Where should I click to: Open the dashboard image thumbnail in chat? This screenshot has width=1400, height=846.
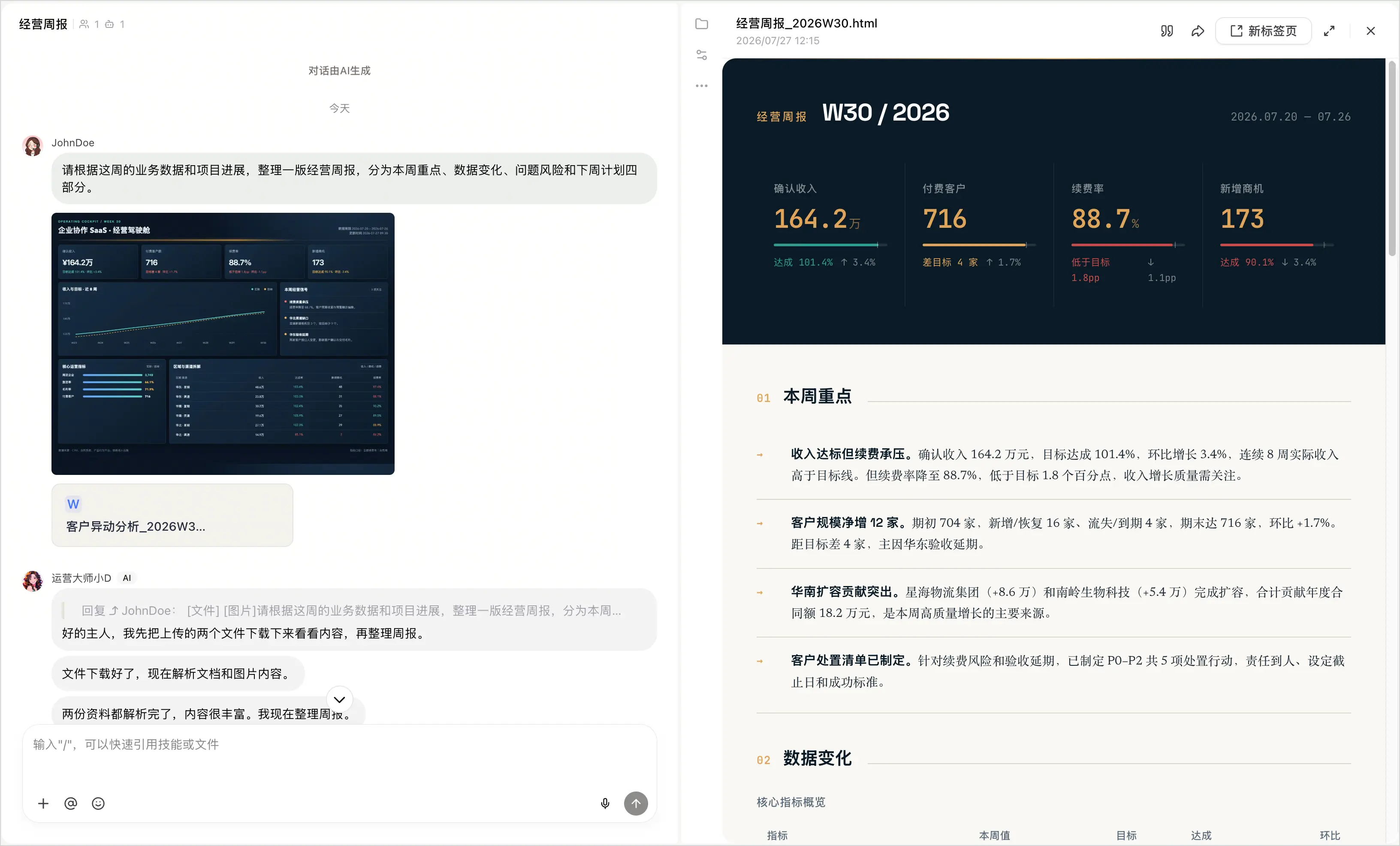(223, 344)
